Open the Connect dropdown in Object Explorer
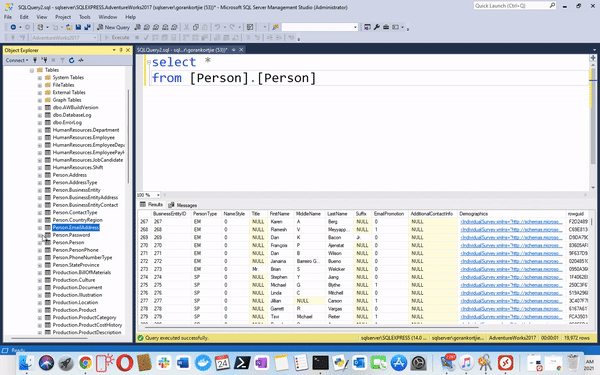Viewport: 600px width, 375px height. click(17, 60)
